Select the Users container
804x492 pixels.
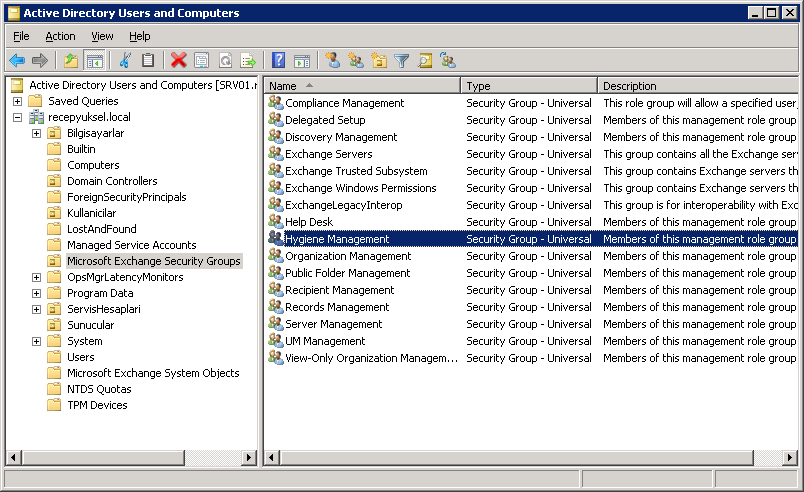coord(81,357)
